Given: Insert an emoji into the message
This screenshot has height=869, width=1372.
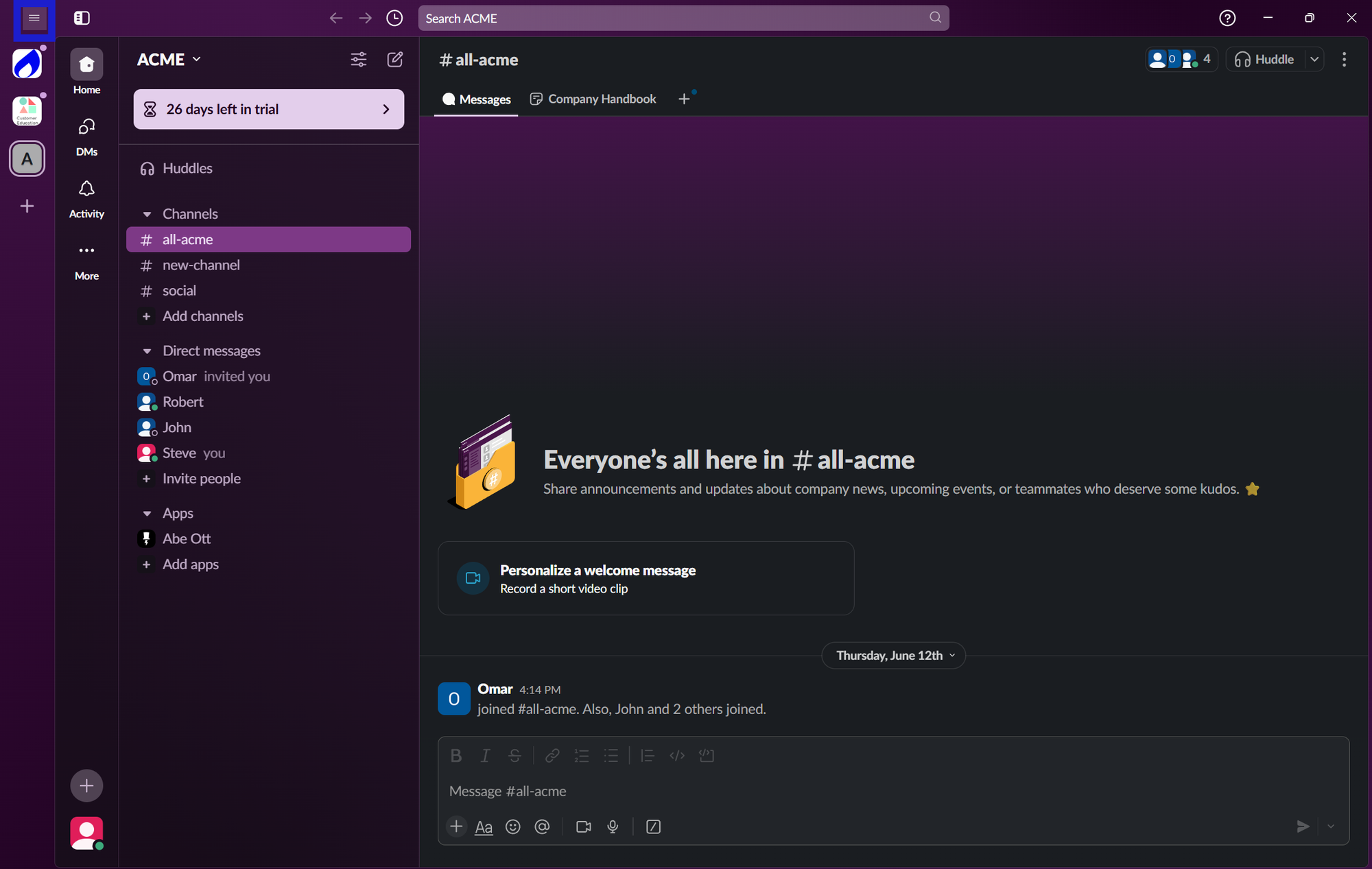Looking at the screenshot, I should [x=512, y=826].
